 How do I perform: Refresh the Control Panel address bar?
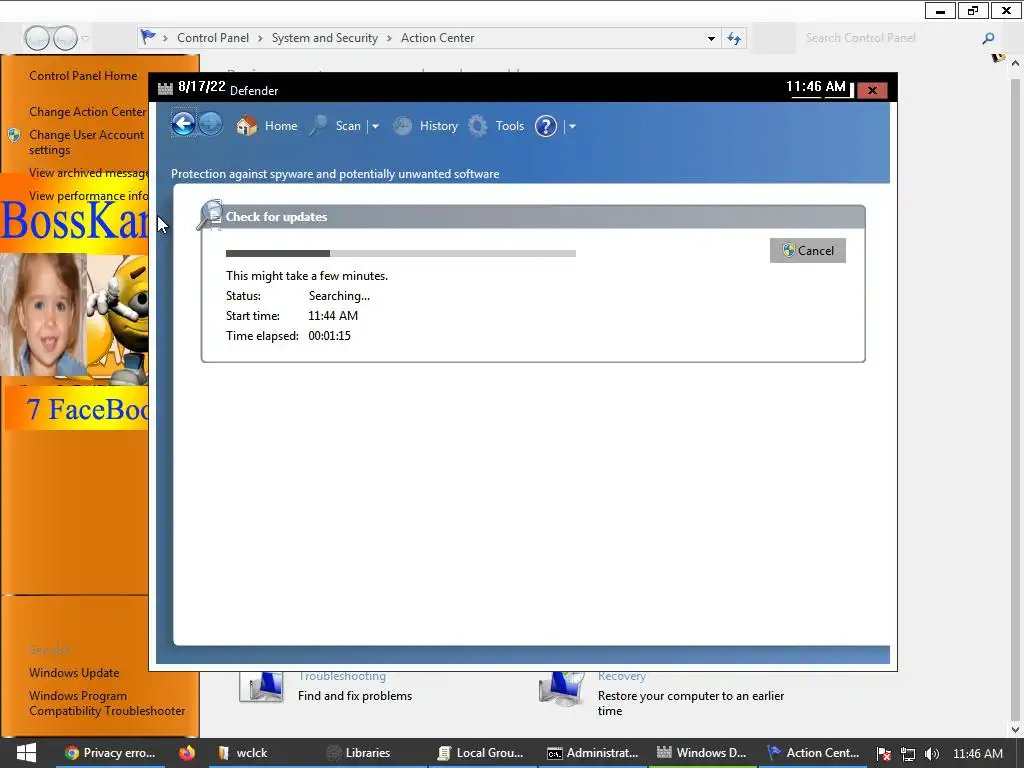click(734, 39)
